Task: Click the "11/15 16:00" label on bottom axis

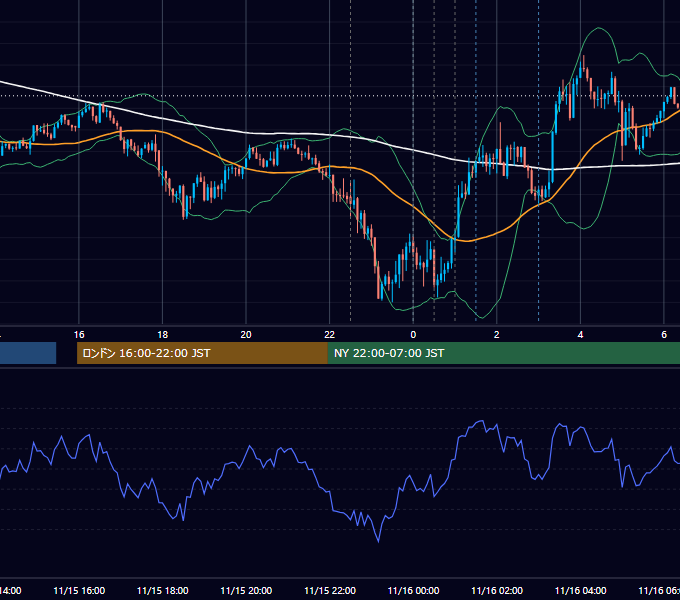Action: pos(79,591)
